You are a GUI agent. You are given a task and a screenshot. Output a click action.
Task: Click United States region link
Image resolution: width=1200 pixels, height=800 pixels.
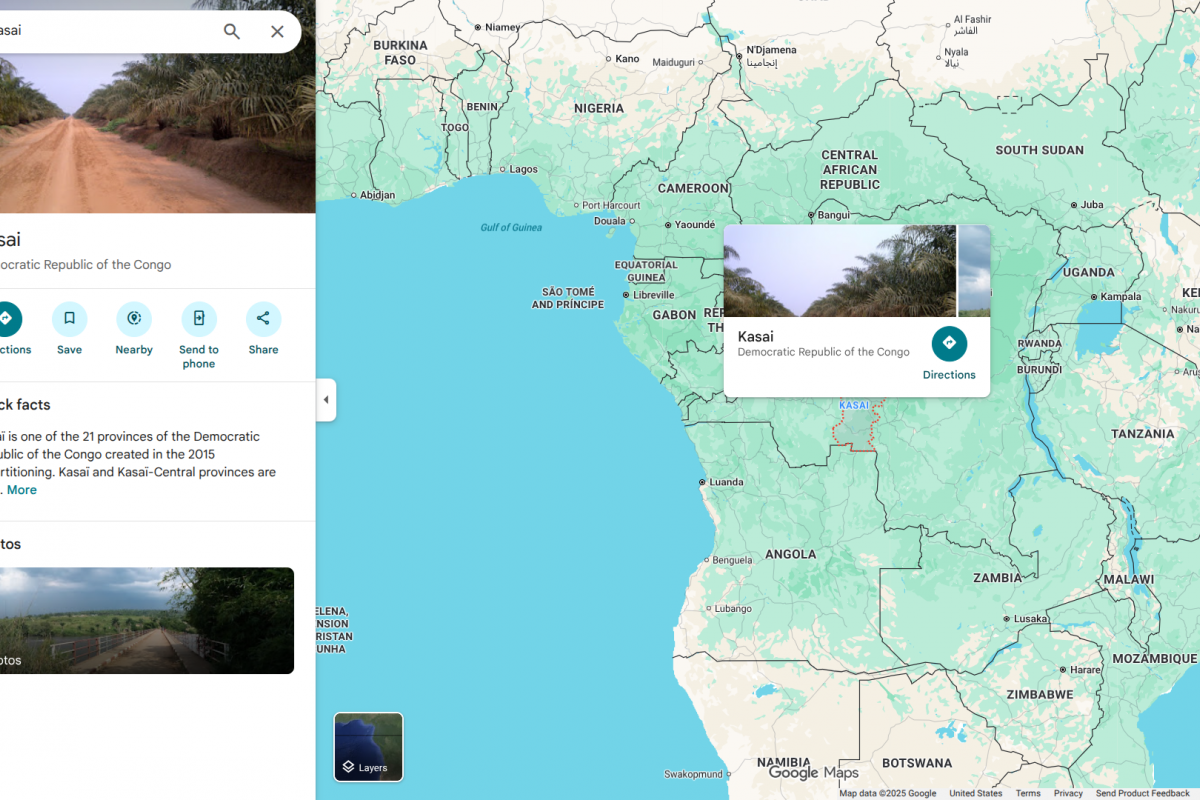pyautogui.click(x=975, y=793)
